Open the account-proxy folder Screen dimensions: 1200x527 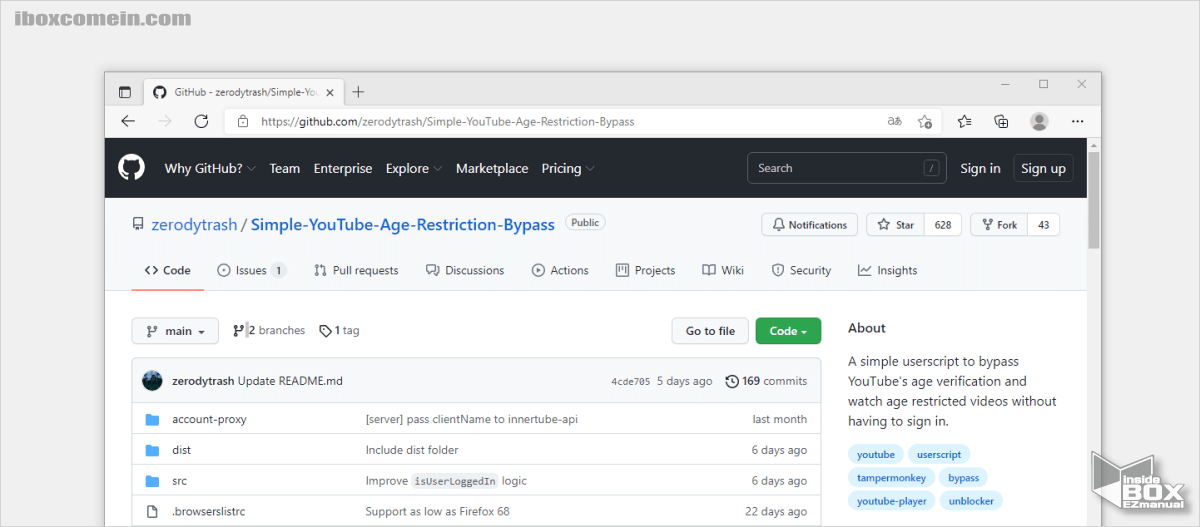[209, 419]
